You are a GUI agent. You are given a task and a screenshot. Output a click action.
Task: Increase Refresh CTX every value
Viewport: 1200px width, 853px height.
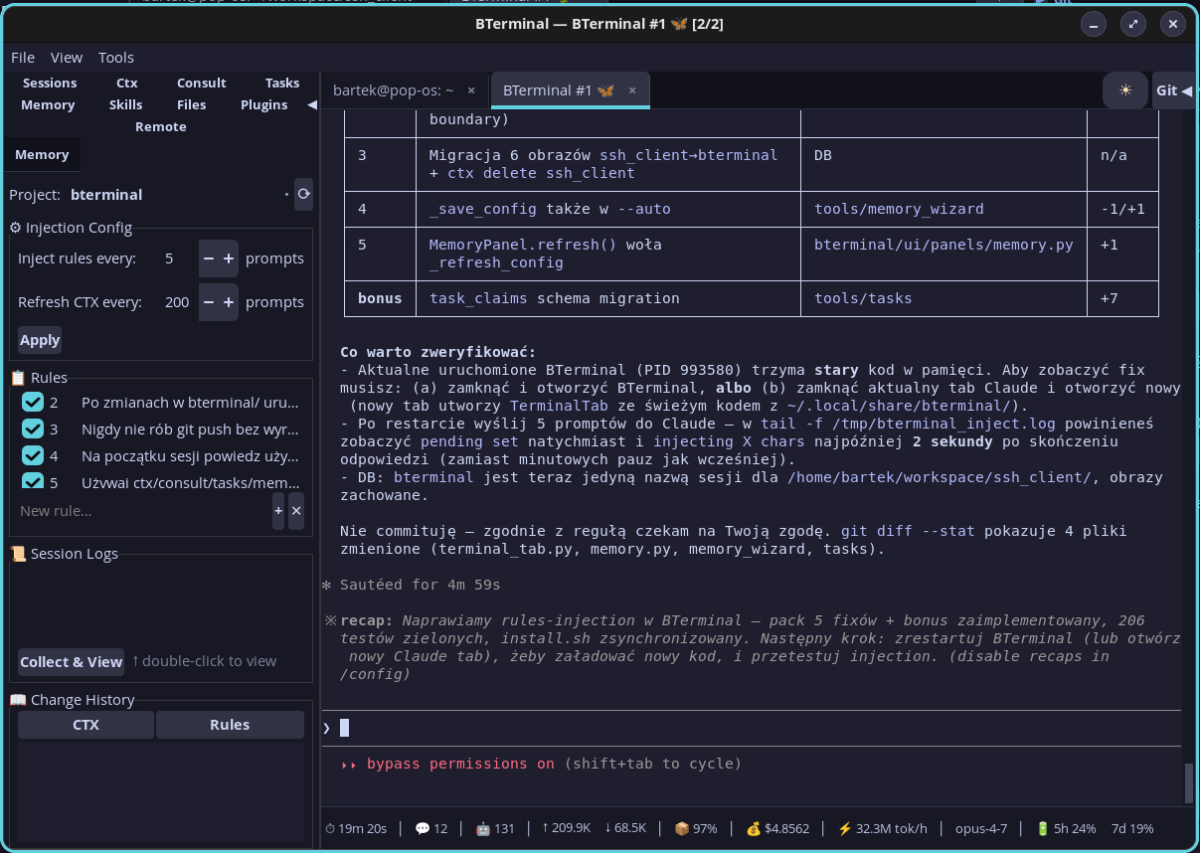[228, 302]
